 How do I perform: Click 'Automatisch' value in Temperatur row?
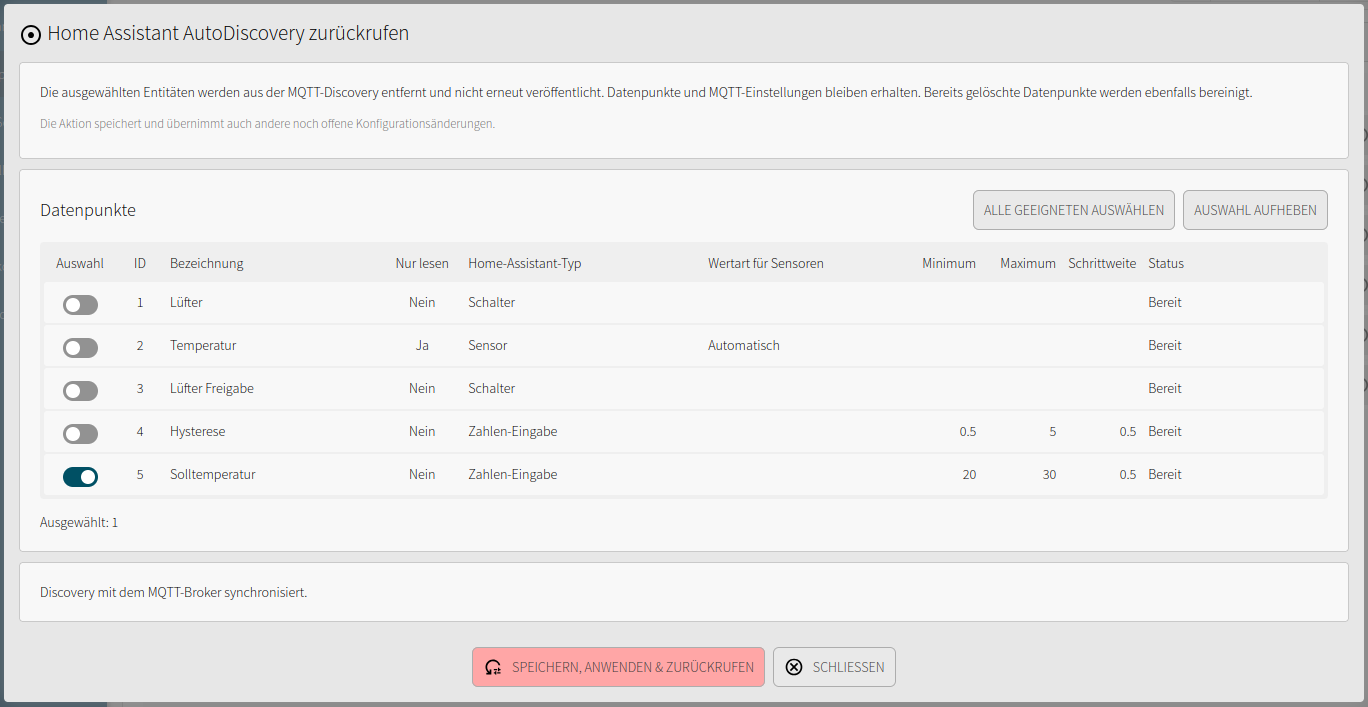pos(744,345)
